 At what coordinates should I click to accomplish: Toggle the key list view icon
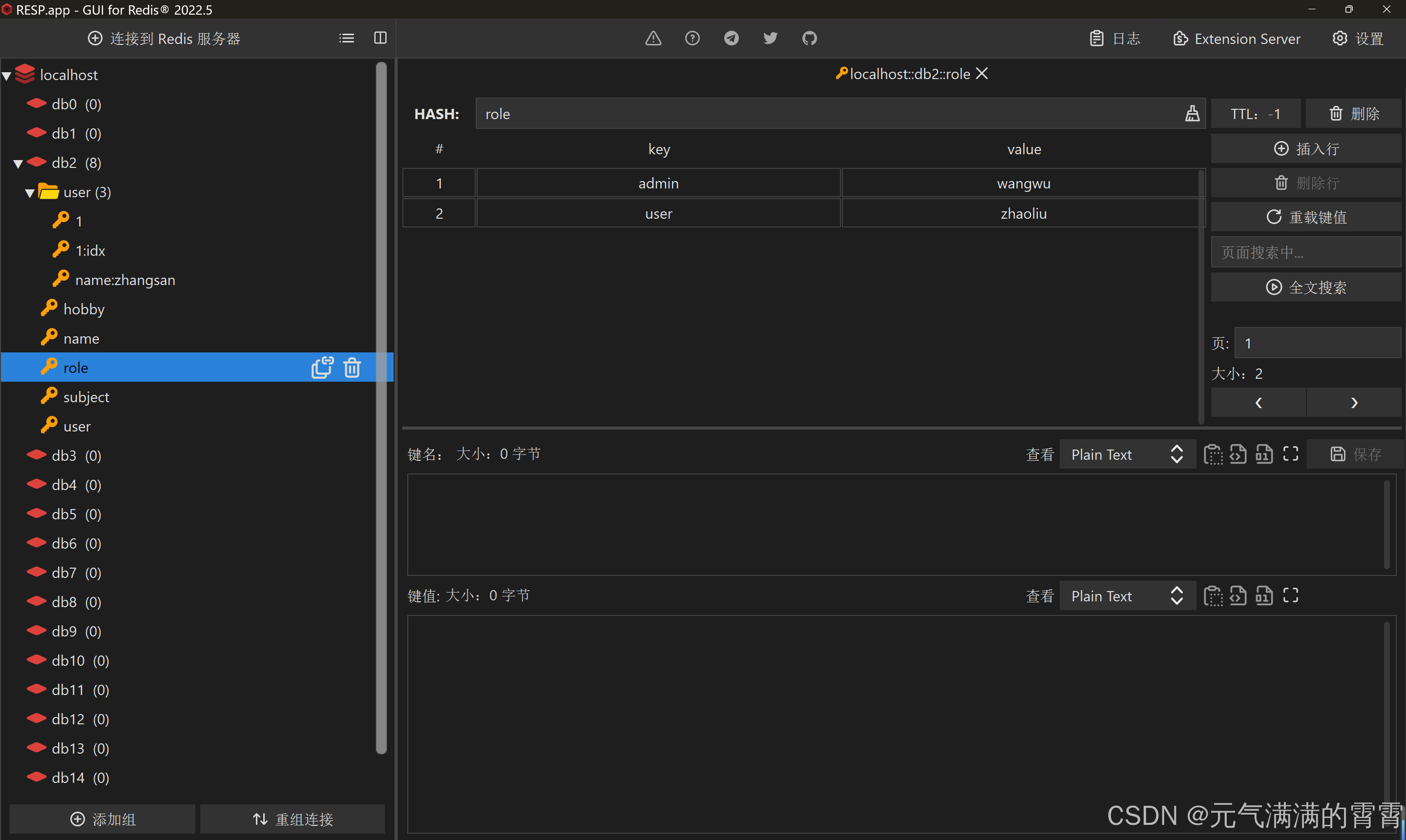click(x=347, y=38)
